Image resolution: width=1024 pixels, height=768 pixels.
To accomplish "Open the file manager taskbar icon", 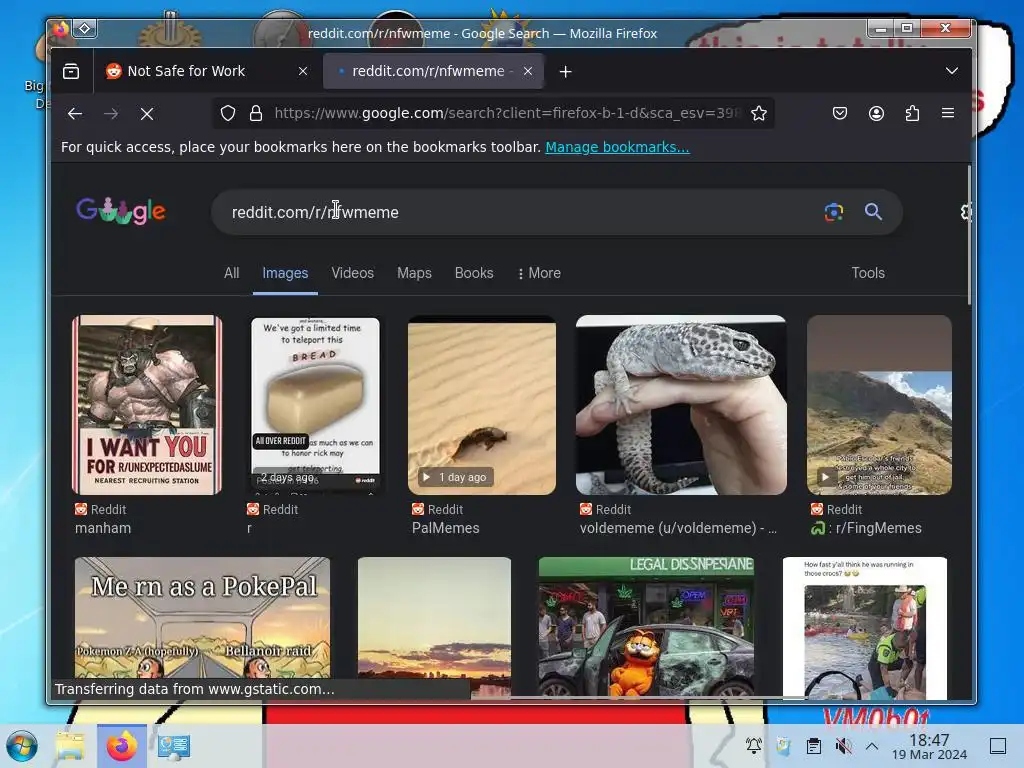I will 70,746.
